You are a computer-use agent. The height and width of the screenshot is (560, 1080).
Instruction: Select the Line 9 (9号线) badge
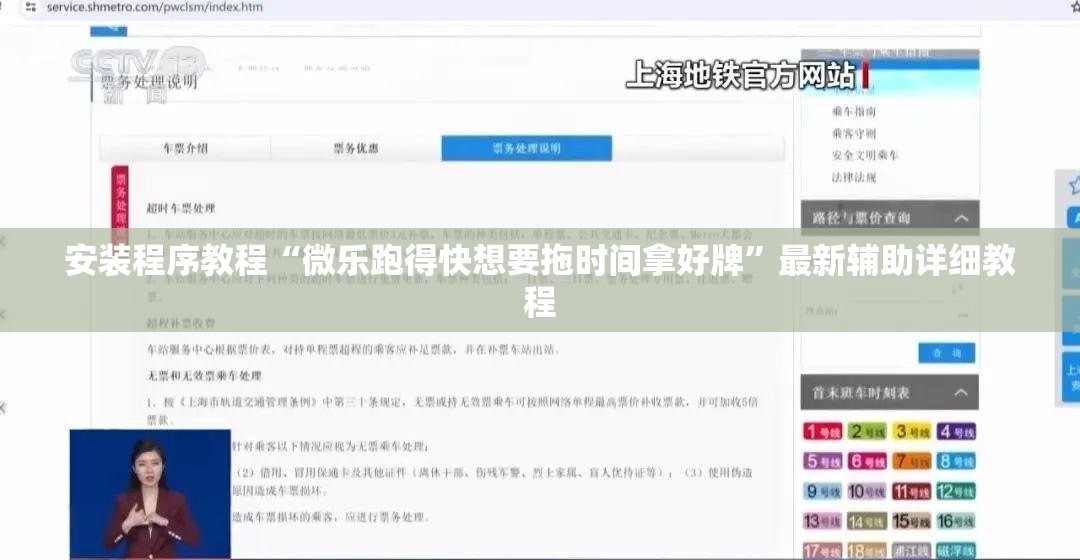pos(822,492)
